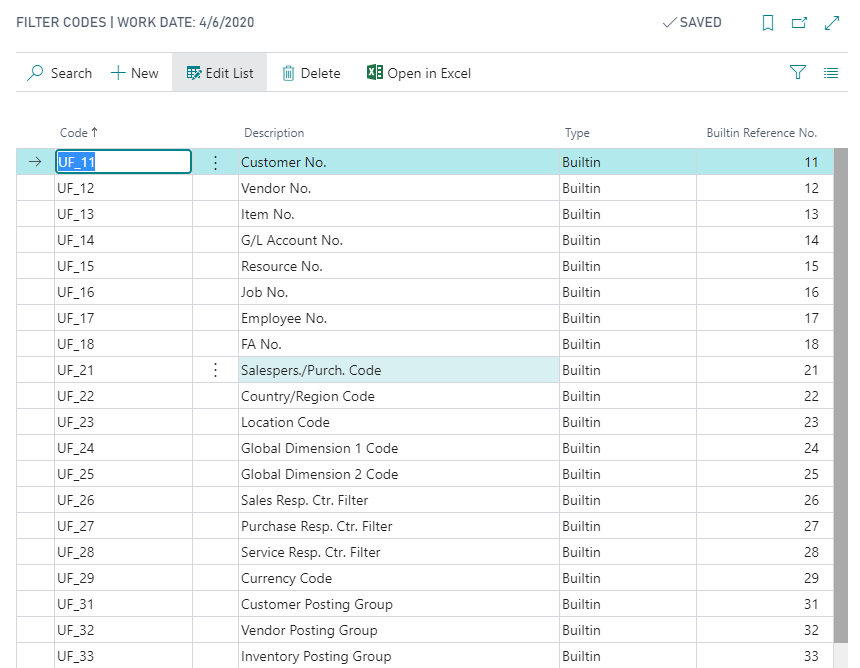Click Sales Resp. Ctr. Filter description
The height and width of the screenshot is (668, 860).
(399, 500)
